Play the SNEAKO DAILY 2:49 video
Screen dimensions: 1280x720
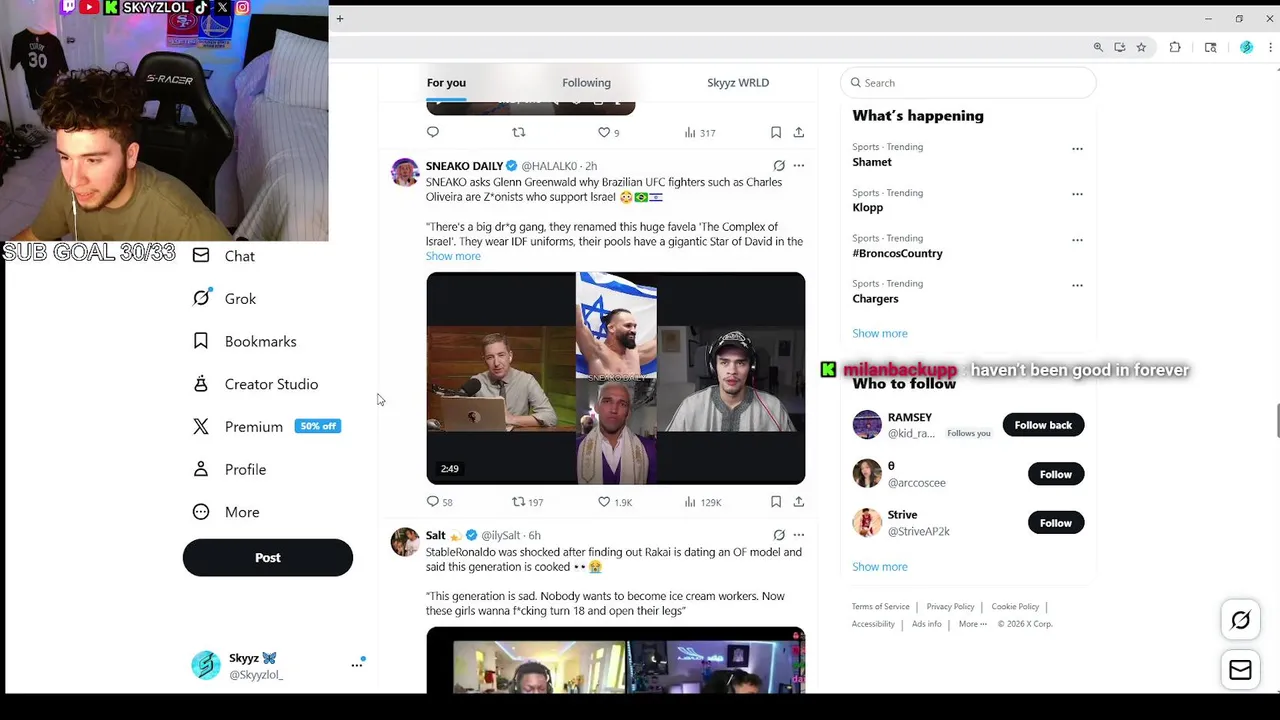pyautogui.click(x=616, y=378)
